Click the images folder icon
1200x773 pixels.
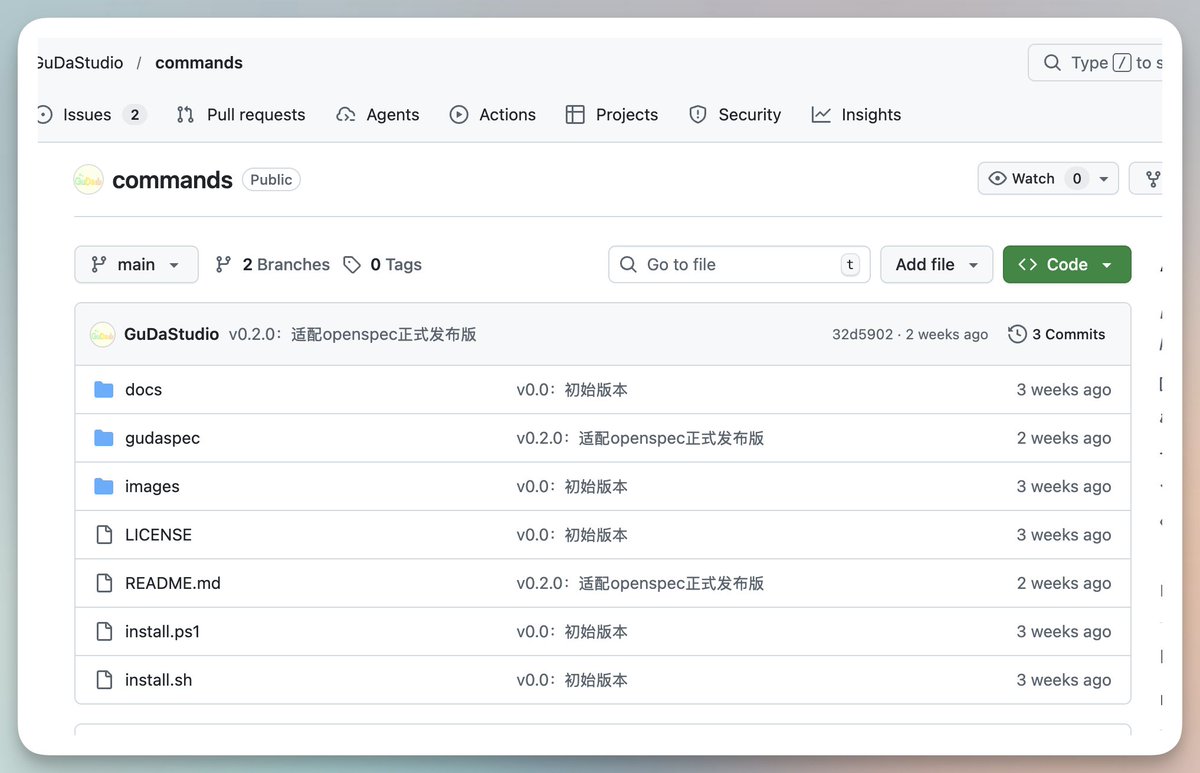[x=104, y=487]
